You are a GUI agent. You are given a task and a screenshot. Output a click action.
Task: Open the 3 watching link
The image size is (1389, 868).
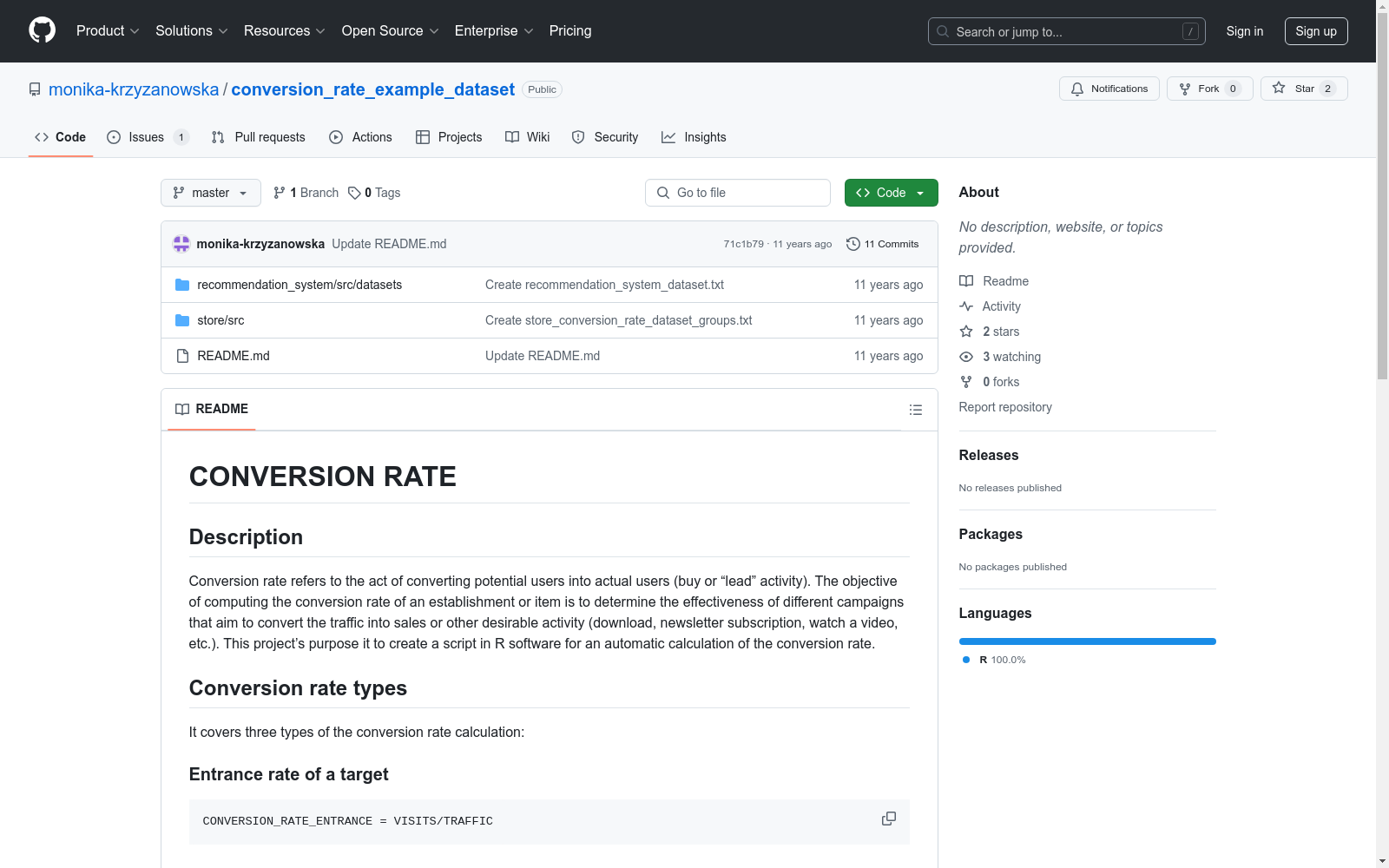pyautogui.click(x=1000, y=357)
